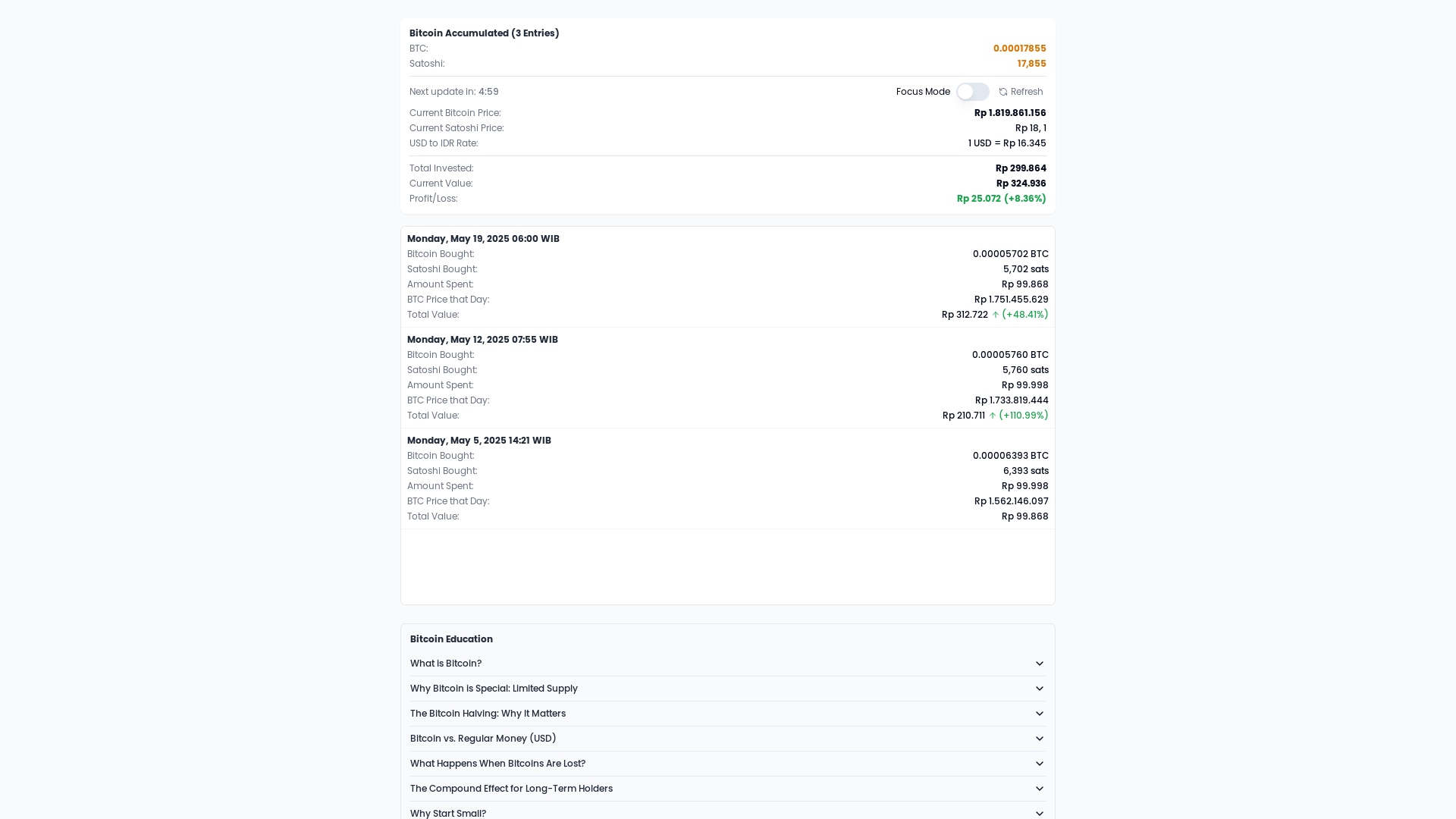Click up-arrow icon next to +110.99%
This screenshot has width=1456, height=819.
click(993, 416)
